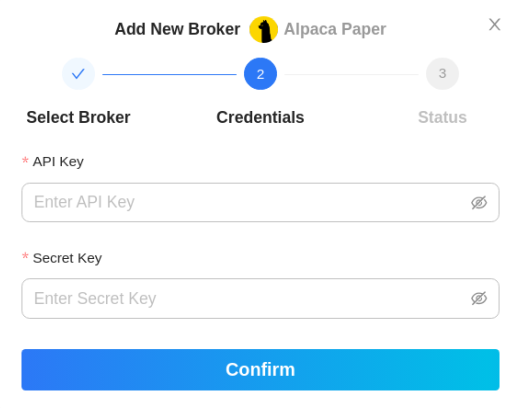Screen dimensions: 519x408
Task: Click the Secret Key field label
Action: pyautogui.click(x=67, y=258)
